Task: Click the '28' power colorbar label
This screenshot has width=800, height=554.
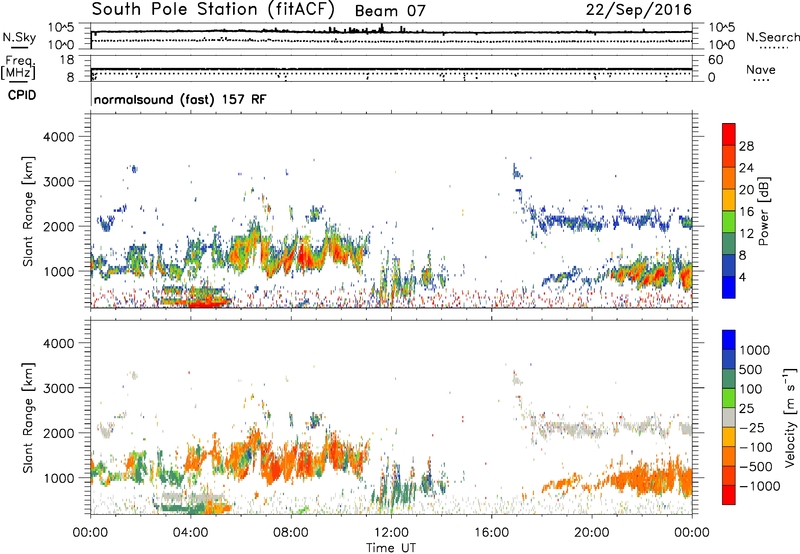Action: (x=746, y=146)
